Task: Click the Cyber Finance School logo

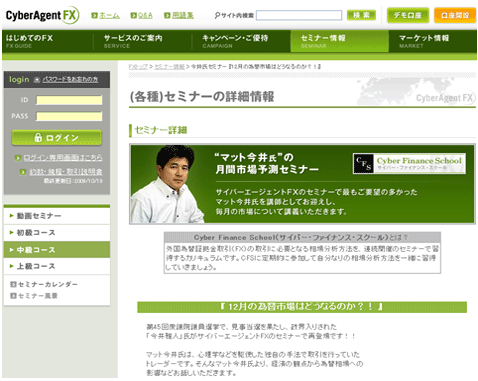Action: (x=409, y=164)
